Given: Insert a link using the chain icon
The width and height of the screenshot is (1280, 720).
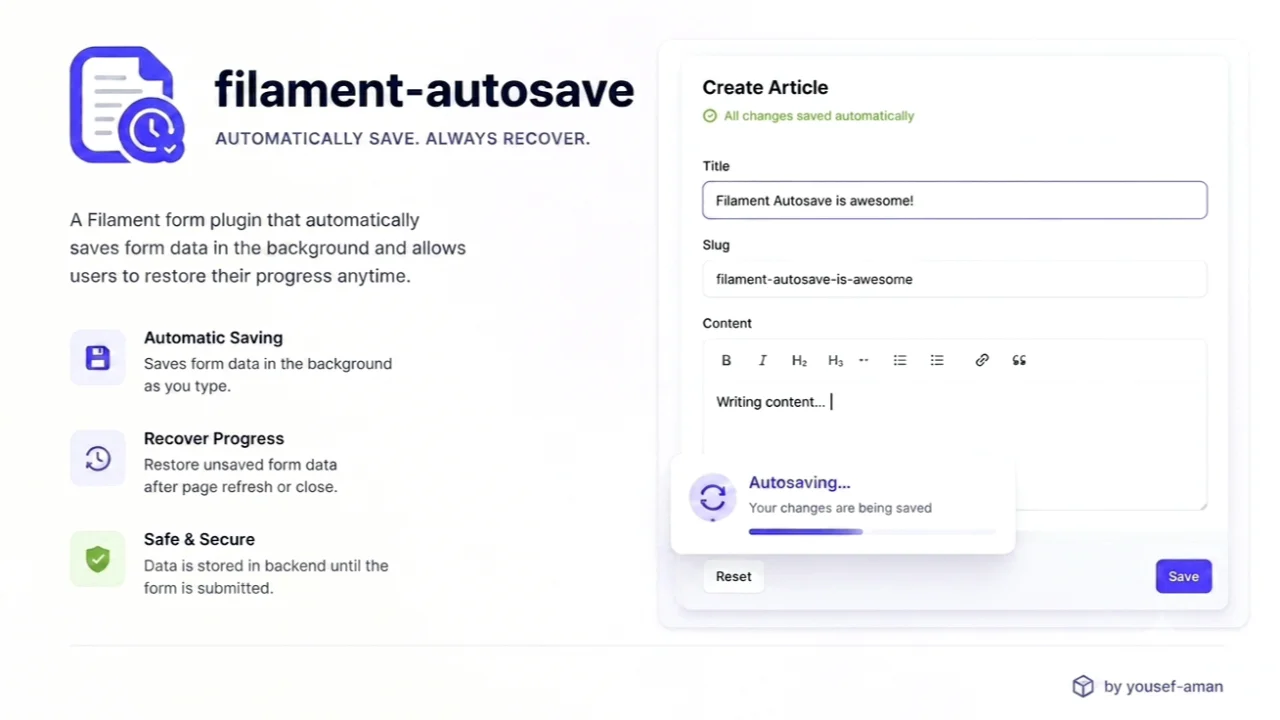Looking at the screenshot, I should click(x=982, y=360).
